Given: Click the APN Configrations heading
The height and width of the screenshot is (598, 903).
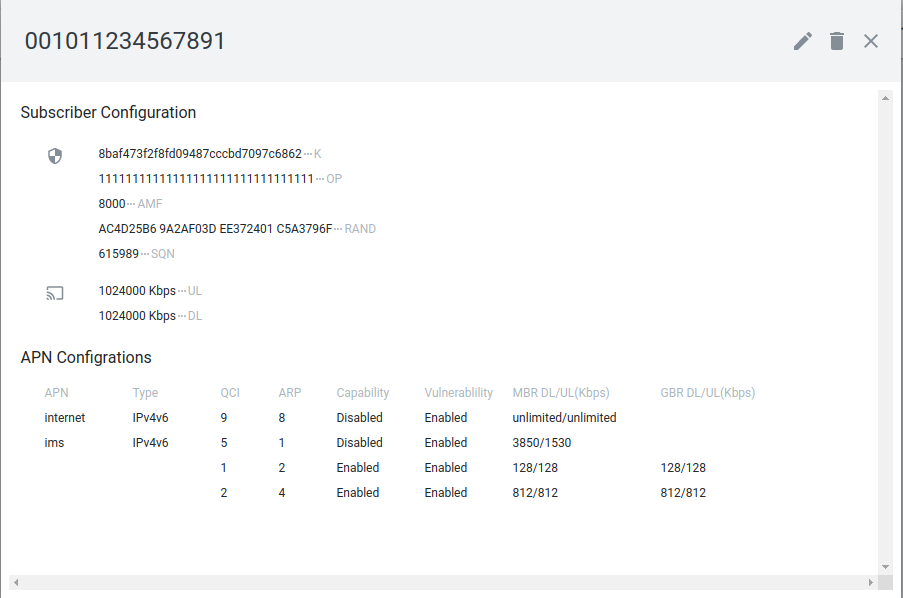Looking at the screenshot, I should pyautogui.click(x=86, y=357).
